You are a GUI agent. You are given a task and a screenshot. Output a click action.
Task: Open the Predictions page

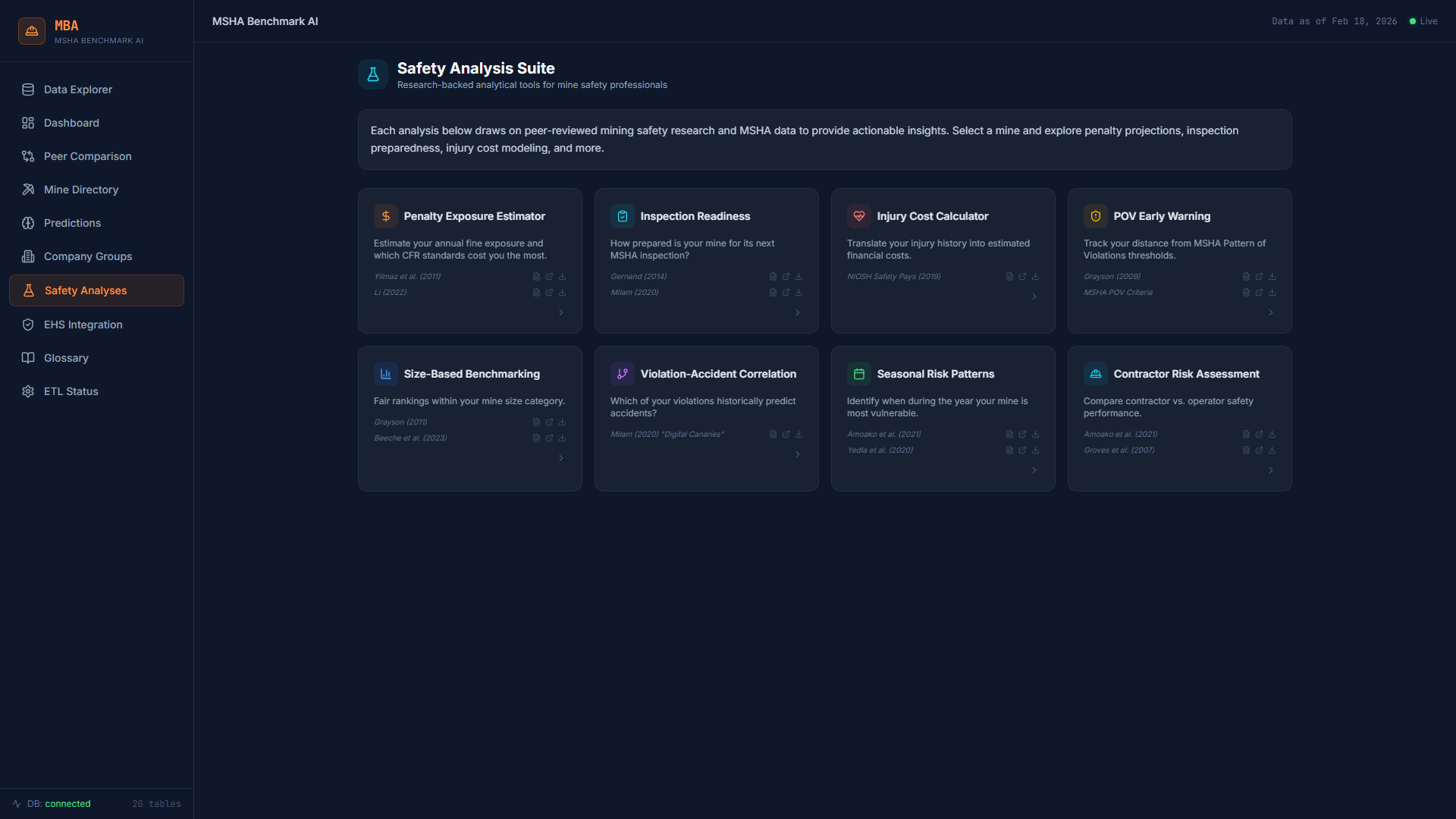pos(72,223)
